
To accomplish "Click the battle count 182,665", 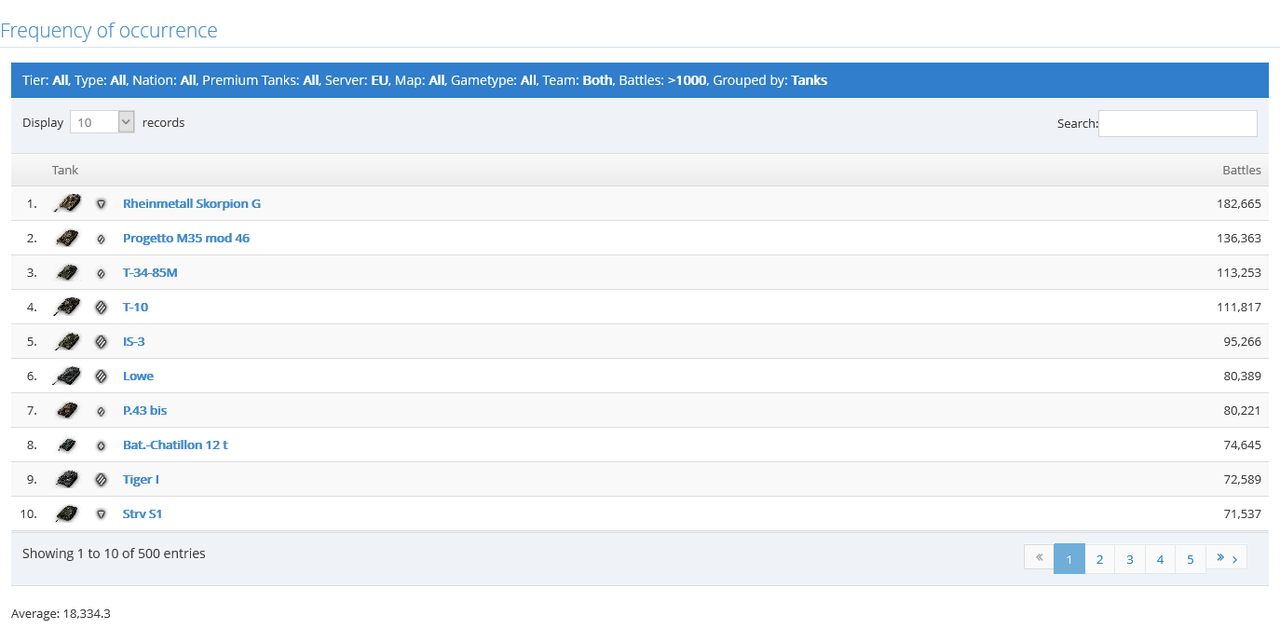I will [1239, 203].
